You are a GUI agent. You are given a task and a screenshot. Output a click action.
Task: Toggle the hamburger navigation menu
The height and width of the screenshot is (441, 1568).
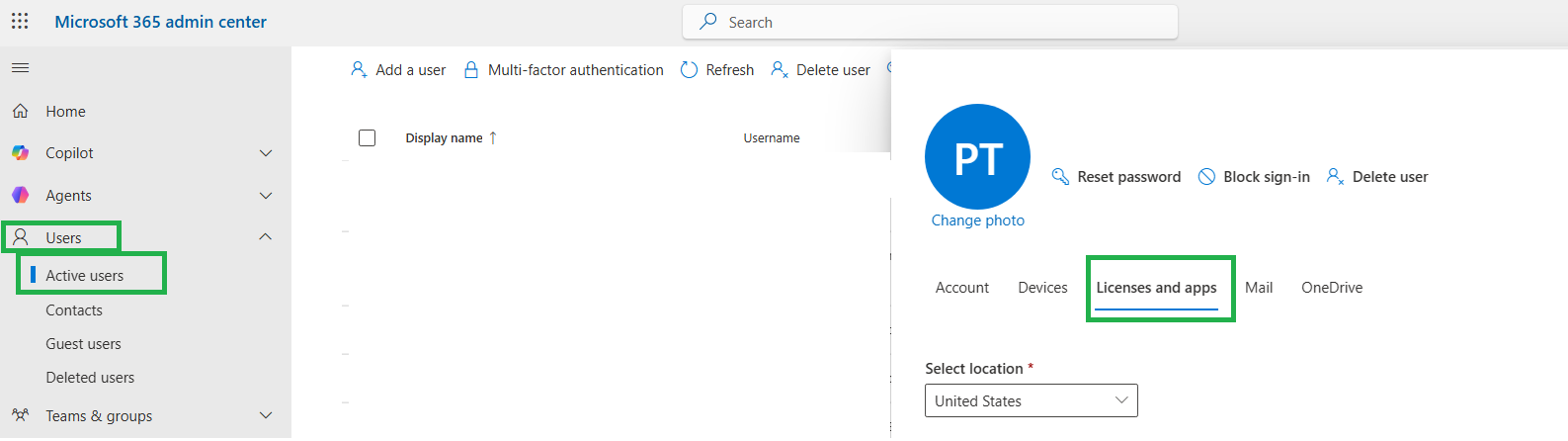click(20, 68)
